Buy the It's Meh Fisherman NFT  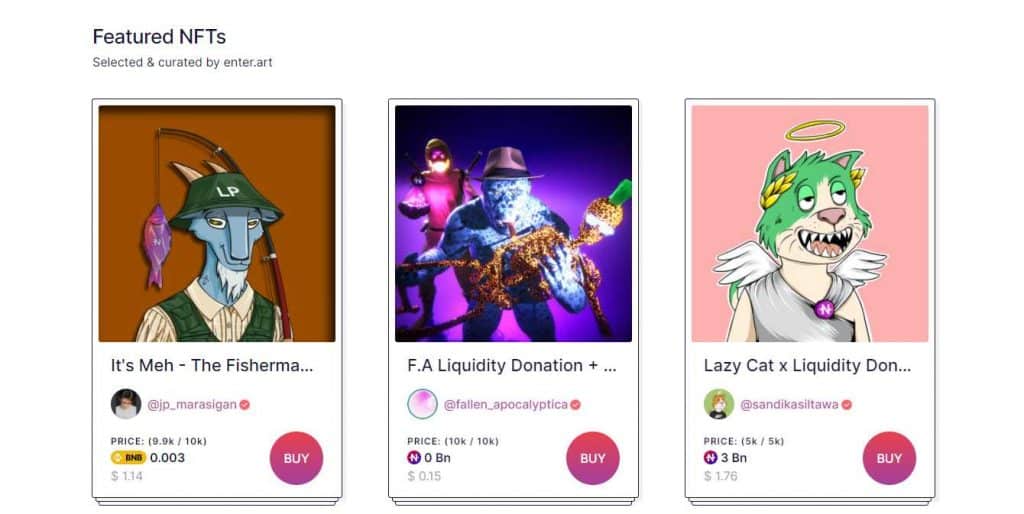296,458
